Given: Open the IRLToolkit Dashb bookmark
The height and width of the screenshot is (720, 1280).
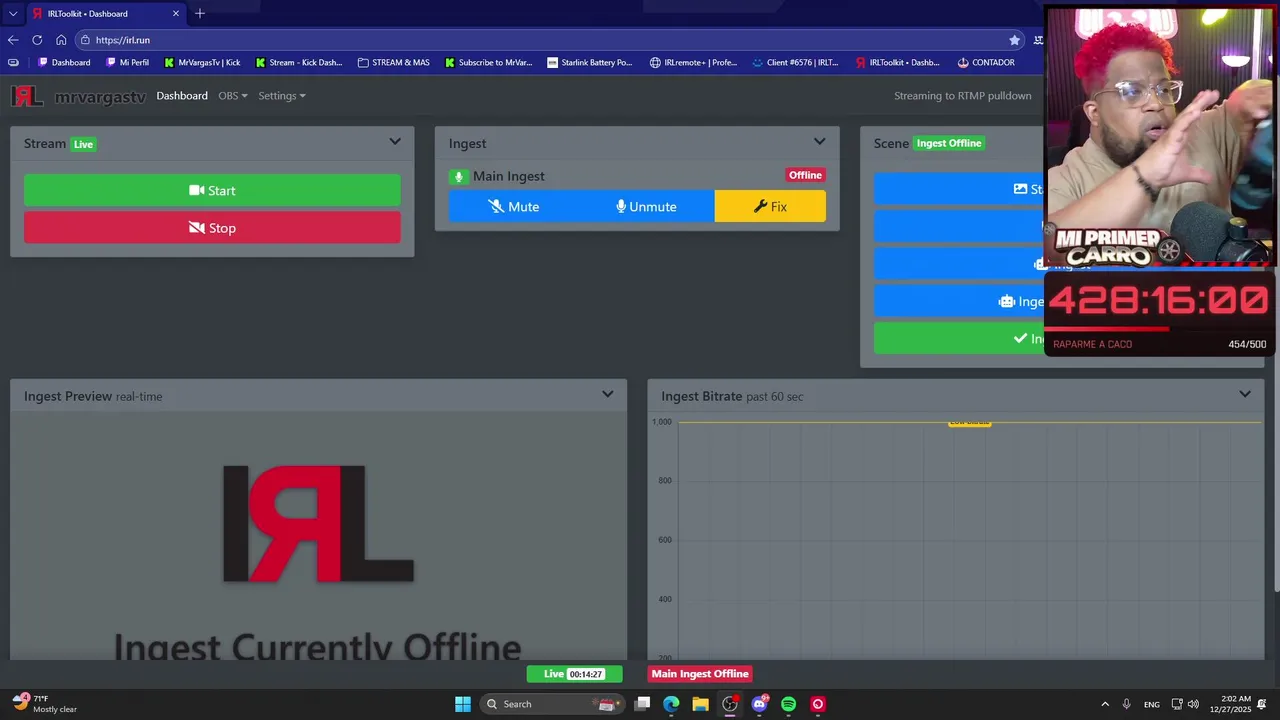Looking at the screenshot, I should [897, 62].
